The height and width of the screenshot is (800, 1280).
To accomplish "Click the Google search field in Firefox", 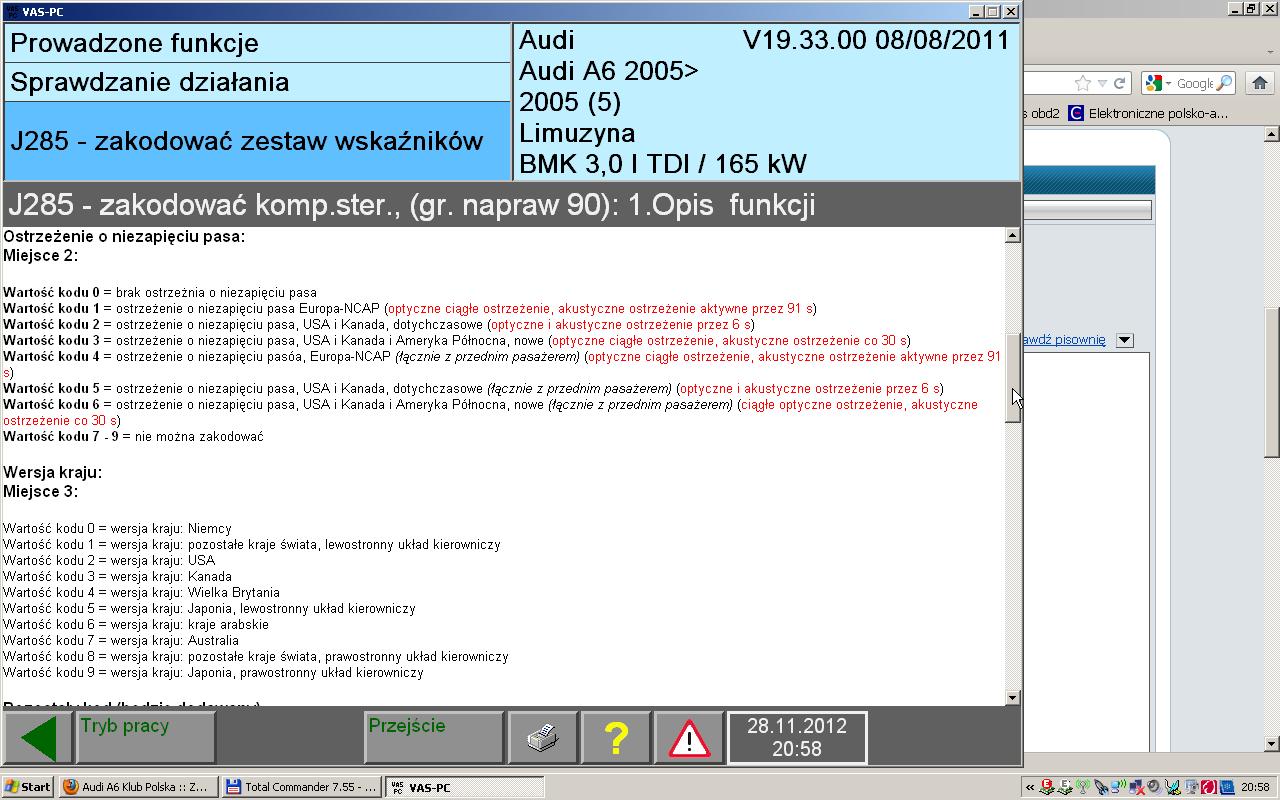I will pyautogui.click(x=1195, y=84).
